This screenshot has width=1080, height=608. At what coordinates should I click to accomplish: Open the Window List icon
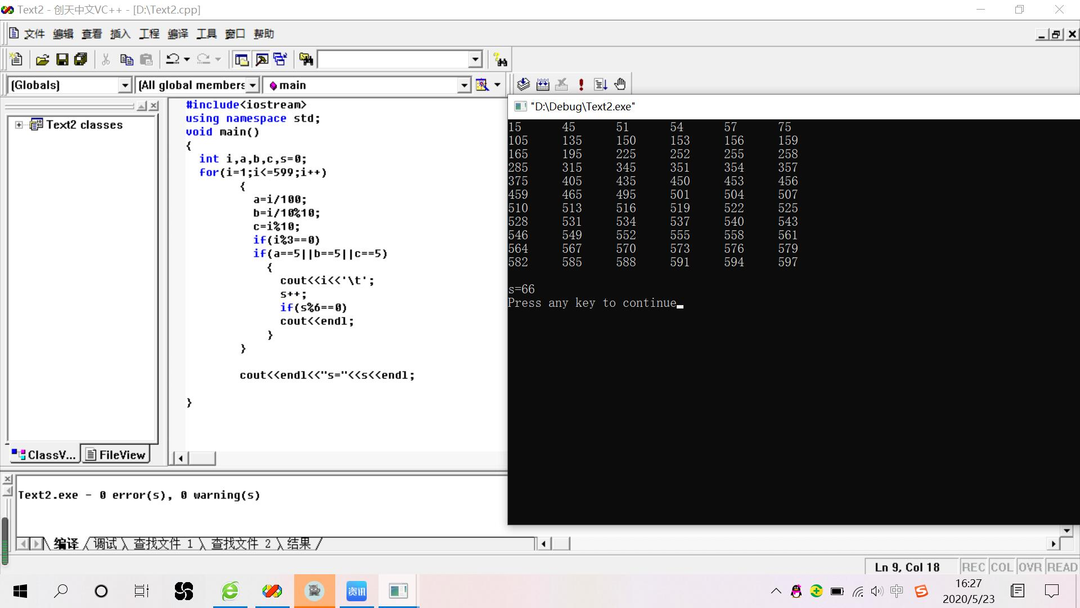click(x=280, y=60)
